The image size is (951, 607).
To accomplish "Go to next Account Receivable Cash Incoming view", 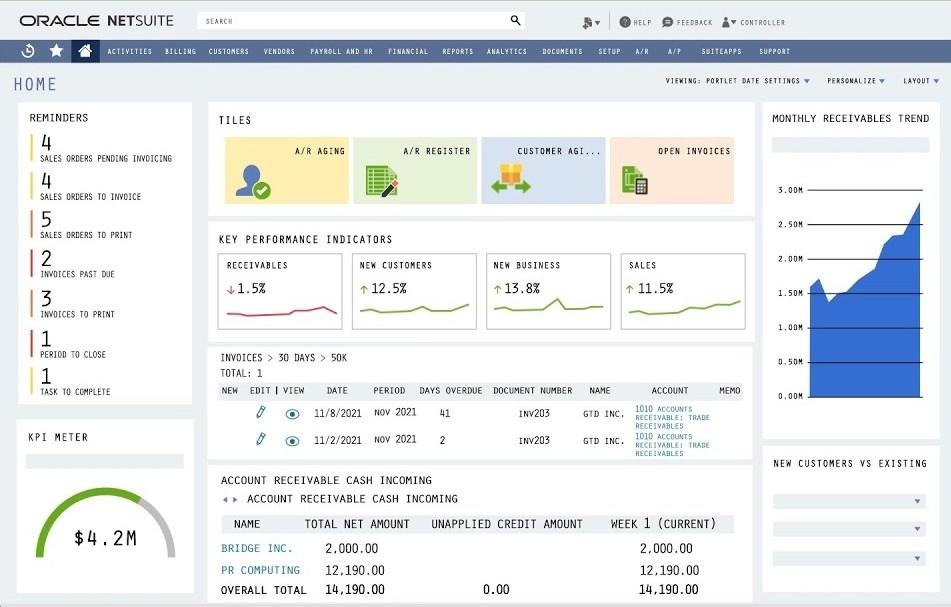I will click(235, 500).
